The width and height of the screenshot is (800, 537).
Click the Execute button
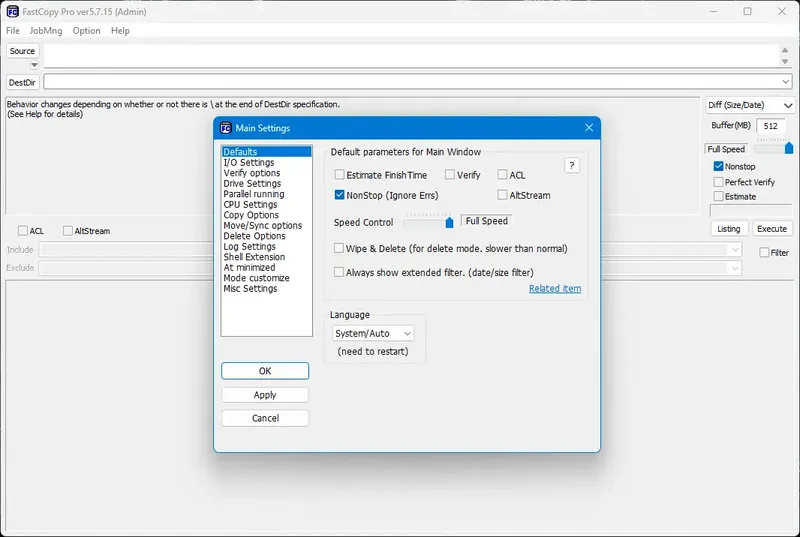point(772,229)
